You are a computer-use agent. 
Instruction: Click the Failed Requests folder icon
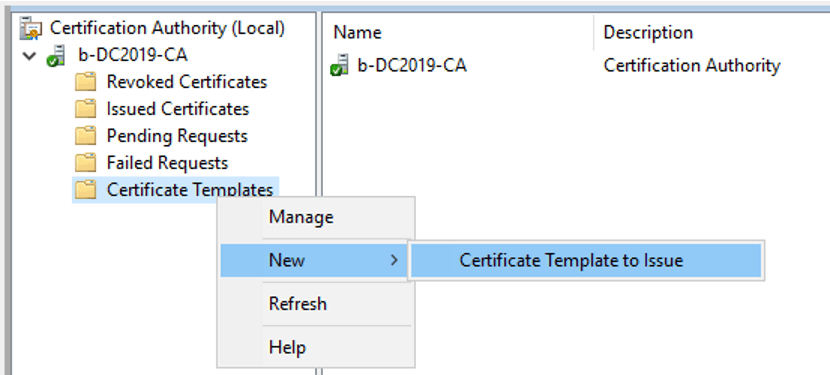coord(85,163)
